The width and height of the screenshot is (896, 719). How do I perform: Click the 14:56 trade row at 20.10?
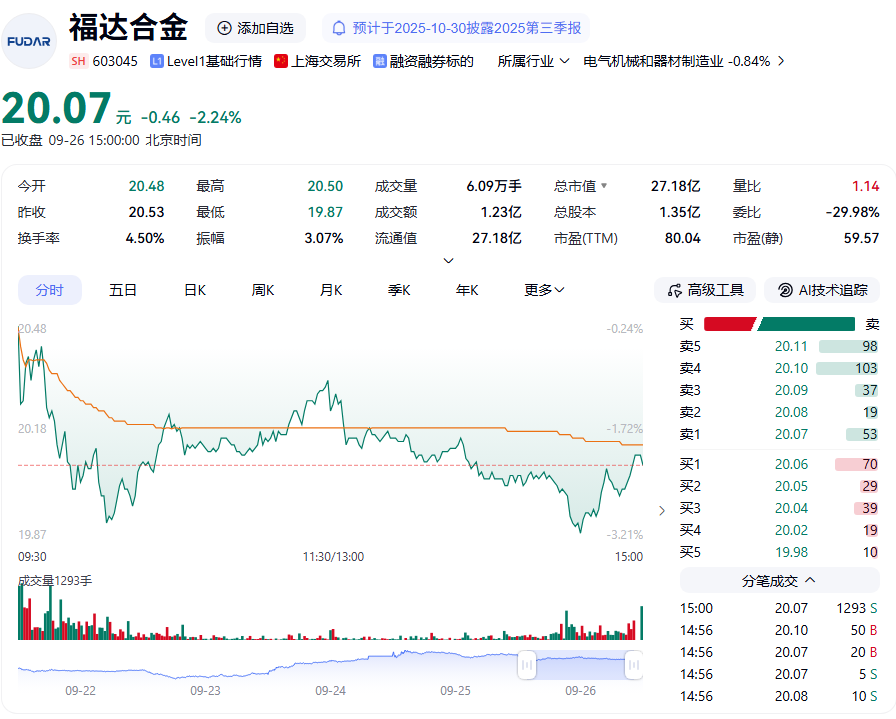pos(779,630)
